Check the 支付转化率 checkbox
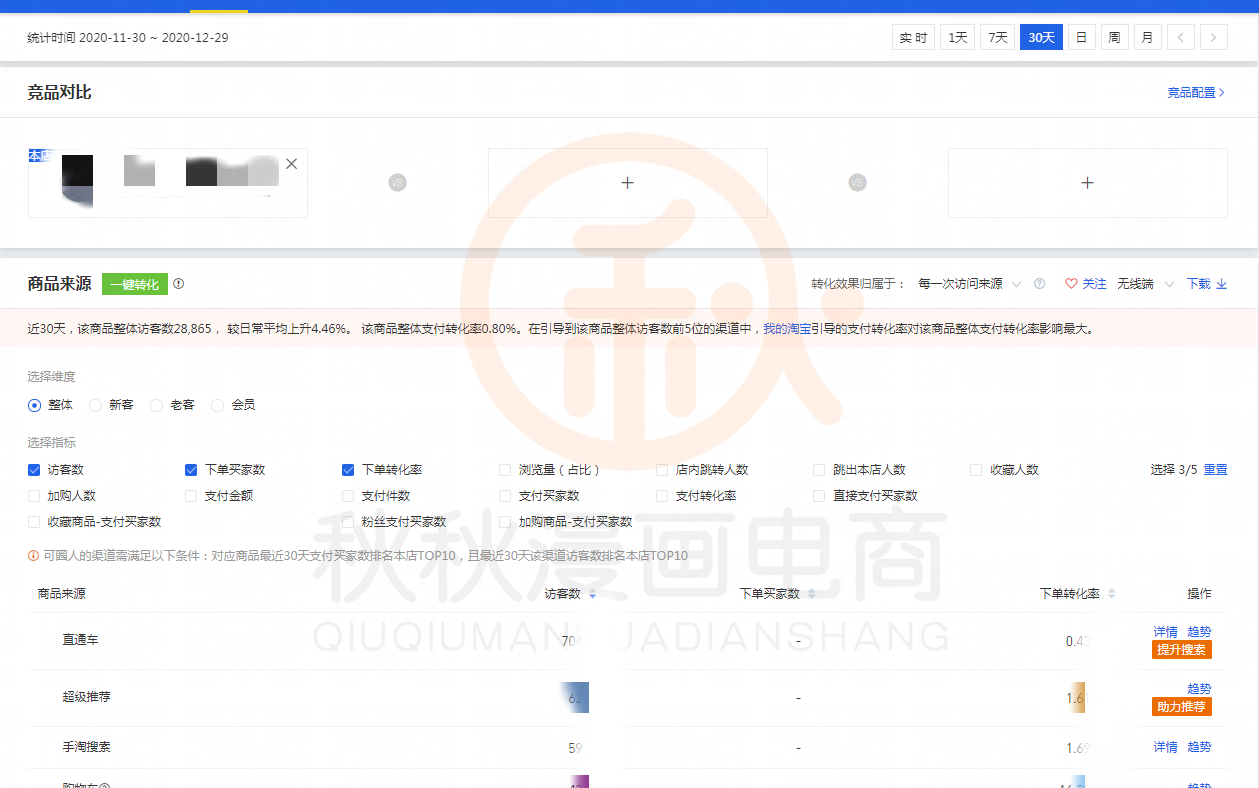 point(662,496)
